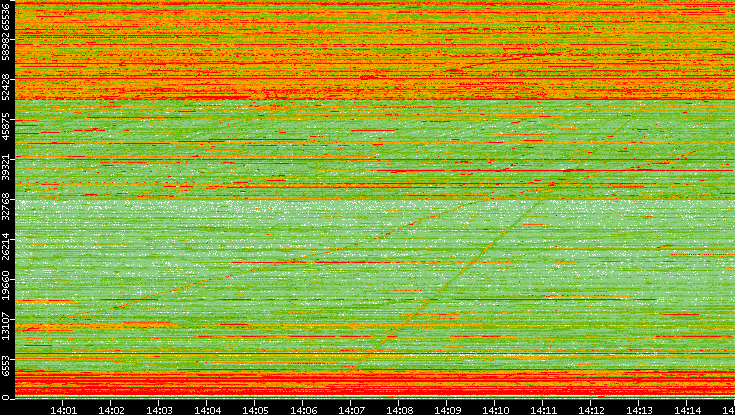
Task: Click the 14:01 time axis label
Action: [63, 410]
